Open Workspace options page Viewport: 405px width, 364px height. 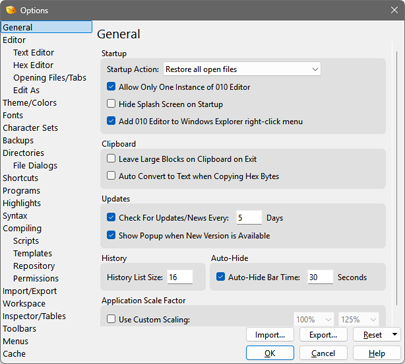24,304
